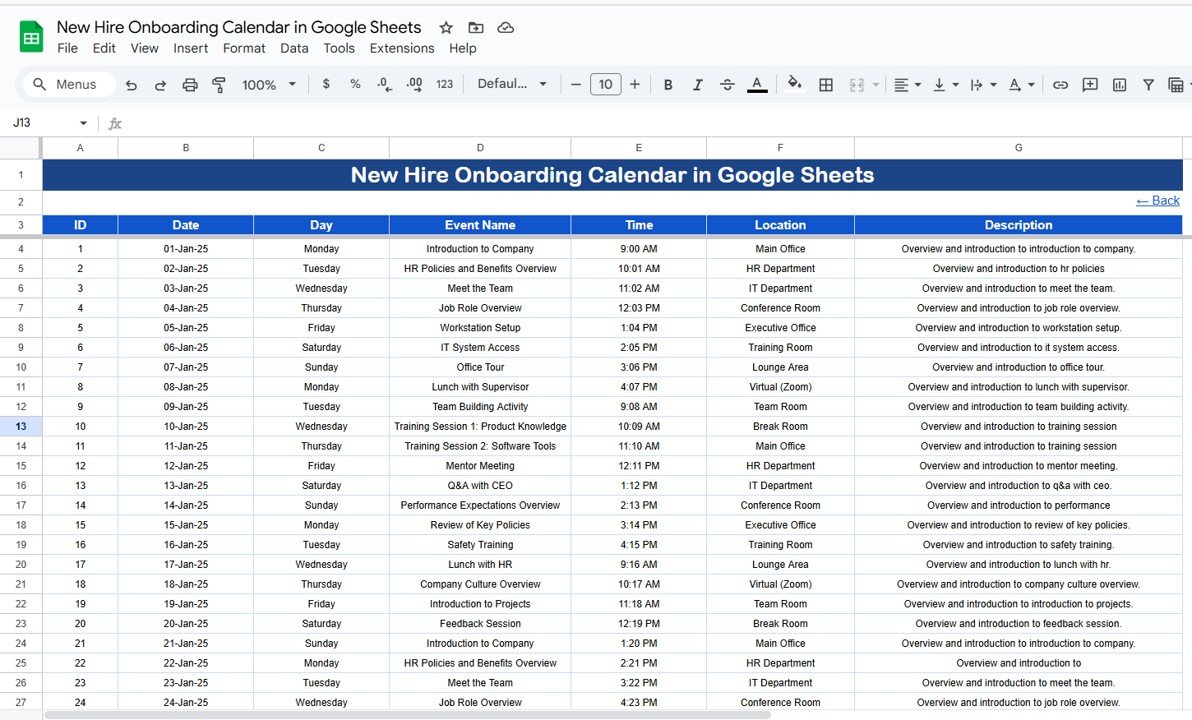Select the cell 'Workstation Setup'
Viewport: 1192px width, 720px height.
480,328
